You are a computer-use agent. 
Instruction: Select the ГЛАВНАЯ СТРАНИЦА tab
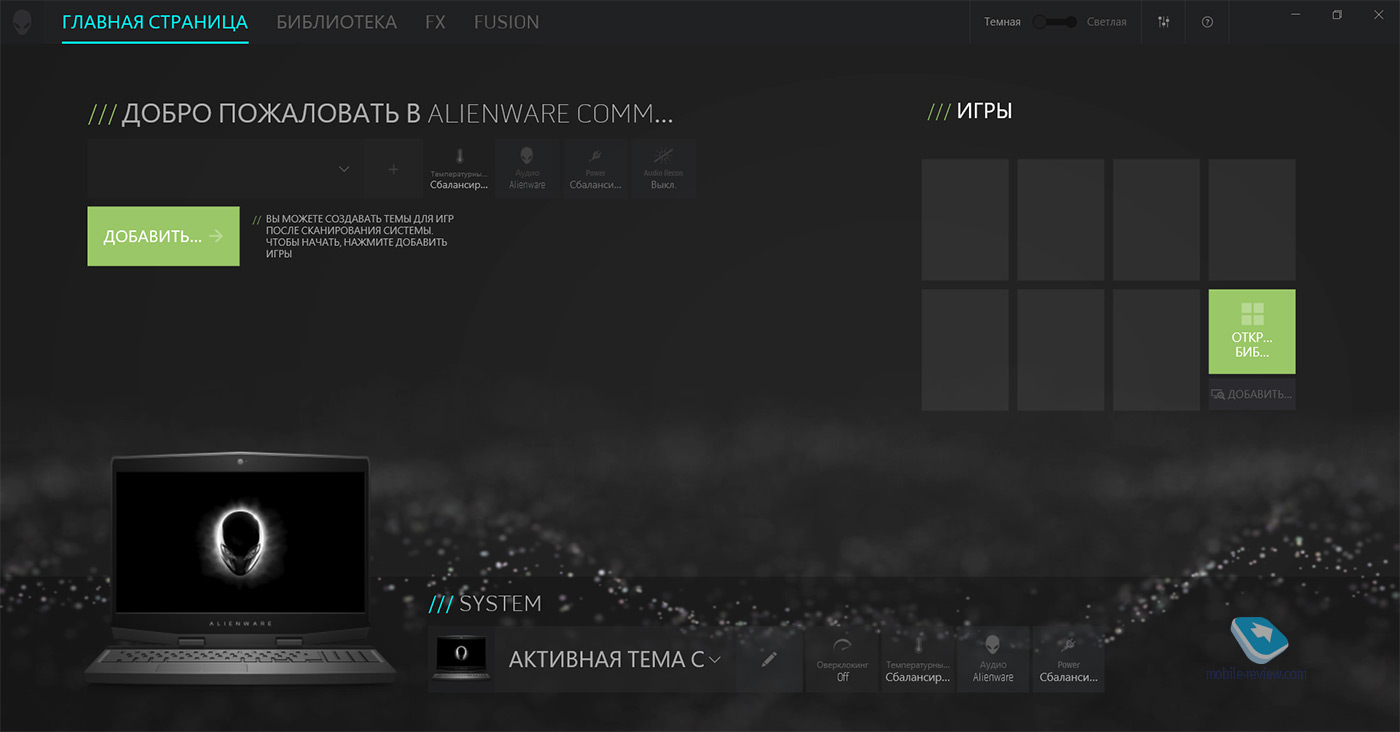click(x=155, y=22)
